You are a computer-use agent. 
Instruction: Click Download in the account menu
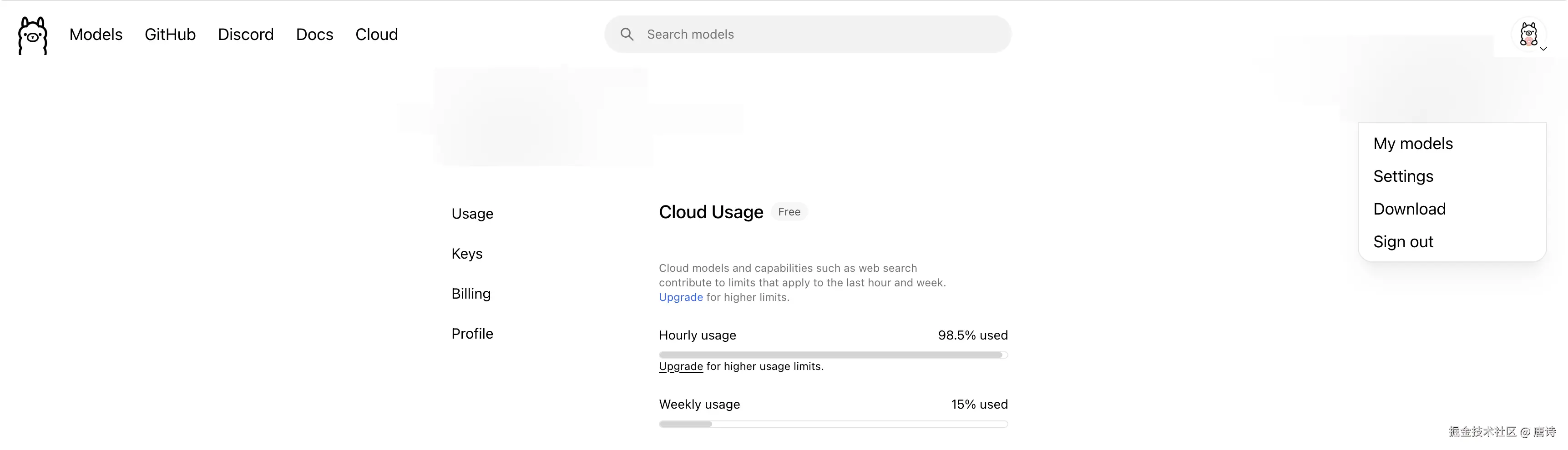tap(1409, 209)
